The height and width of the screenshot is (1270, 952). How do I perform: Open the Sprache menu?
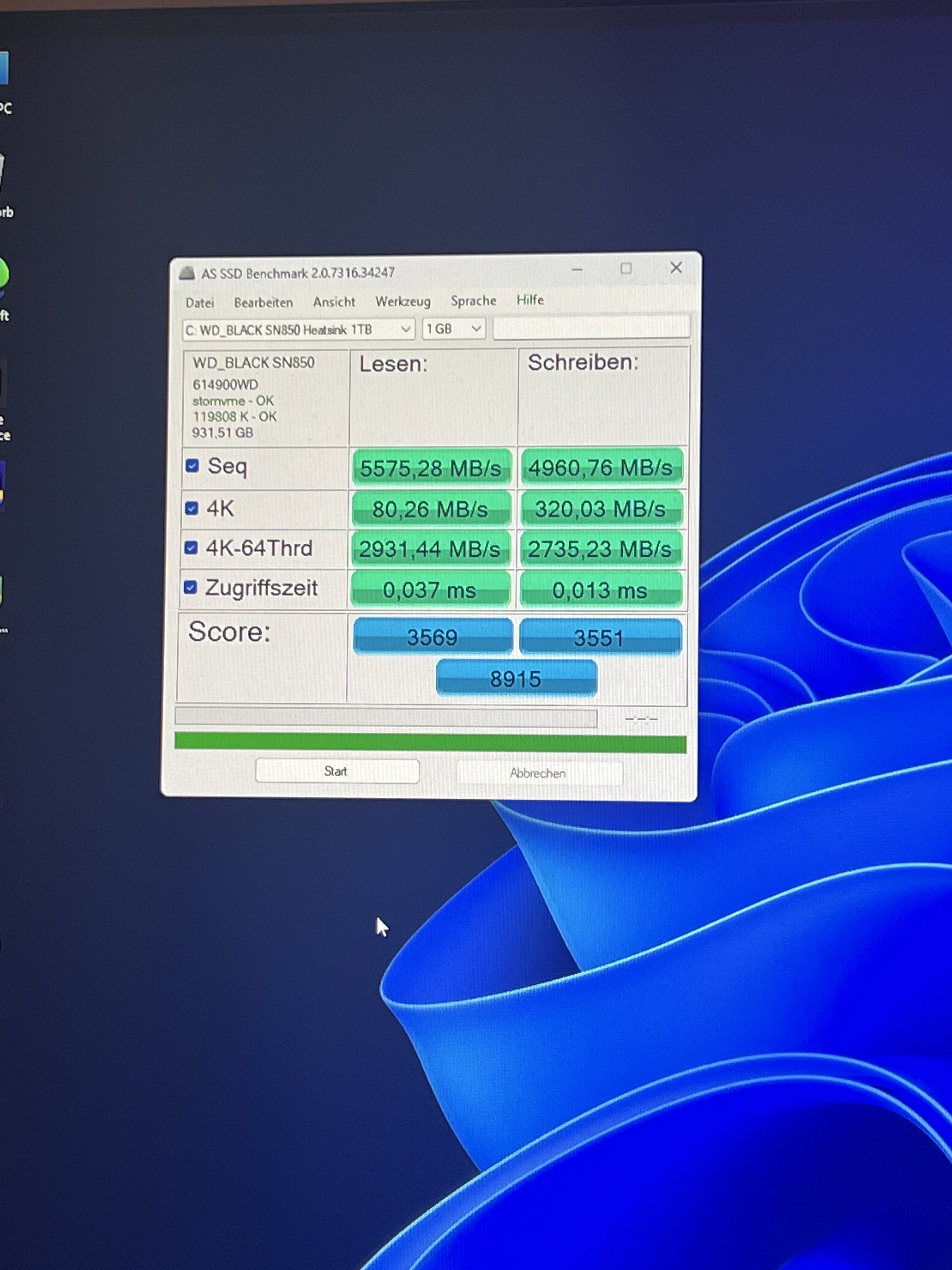pyautogui.click(x=473, y=300)
